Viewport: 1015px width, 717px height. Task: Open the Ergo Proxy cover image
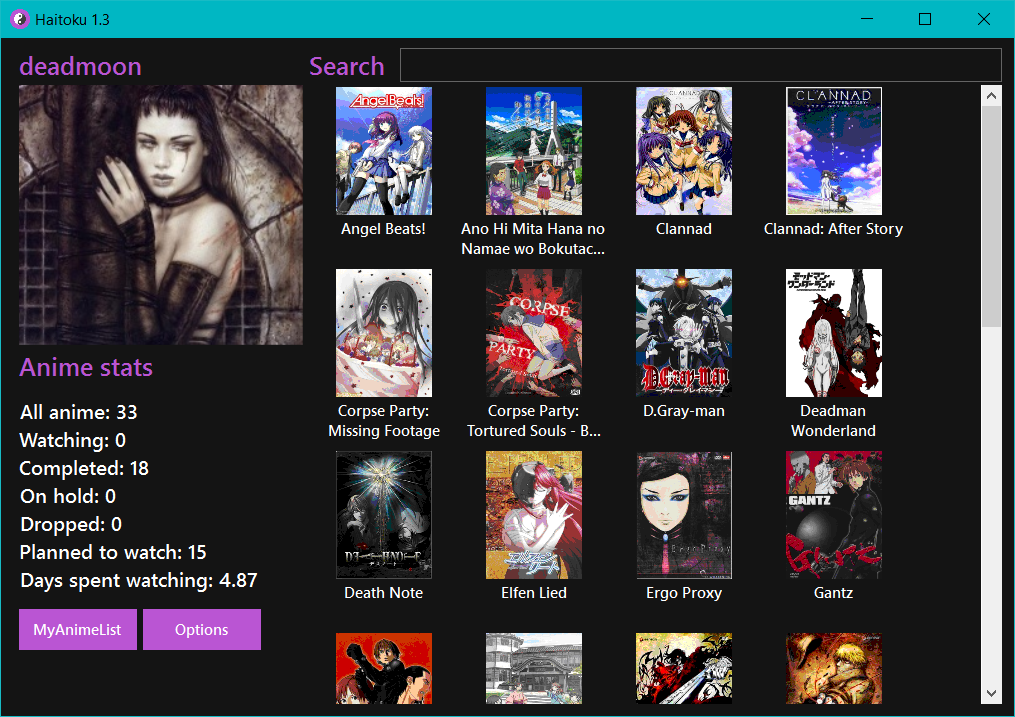[684, 514]
